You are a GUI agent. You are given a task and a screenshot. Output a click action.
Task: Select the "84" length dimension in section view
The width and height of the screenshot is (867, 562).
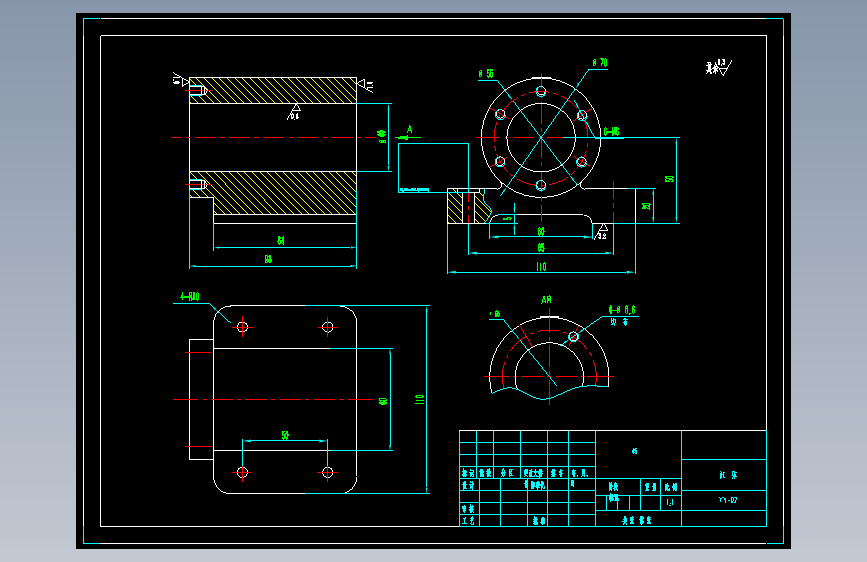pos(281,241)
